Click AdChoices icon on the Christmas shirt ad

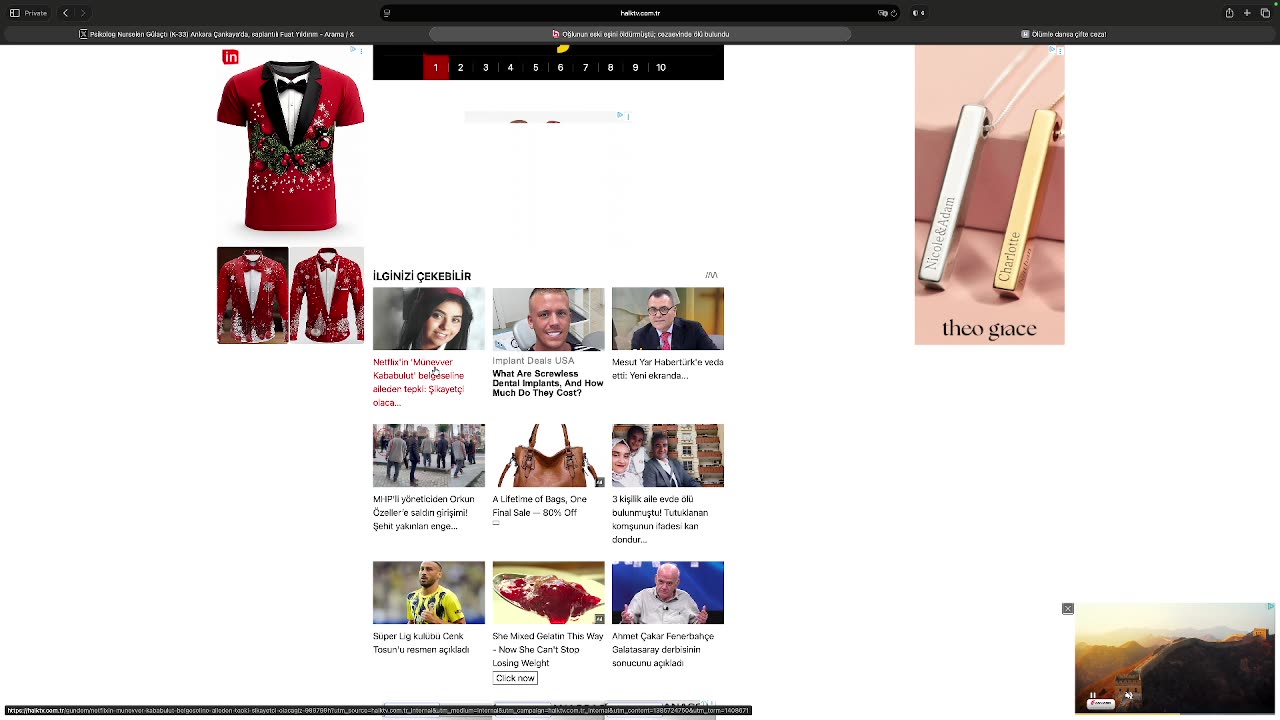(x=354, y=49)
